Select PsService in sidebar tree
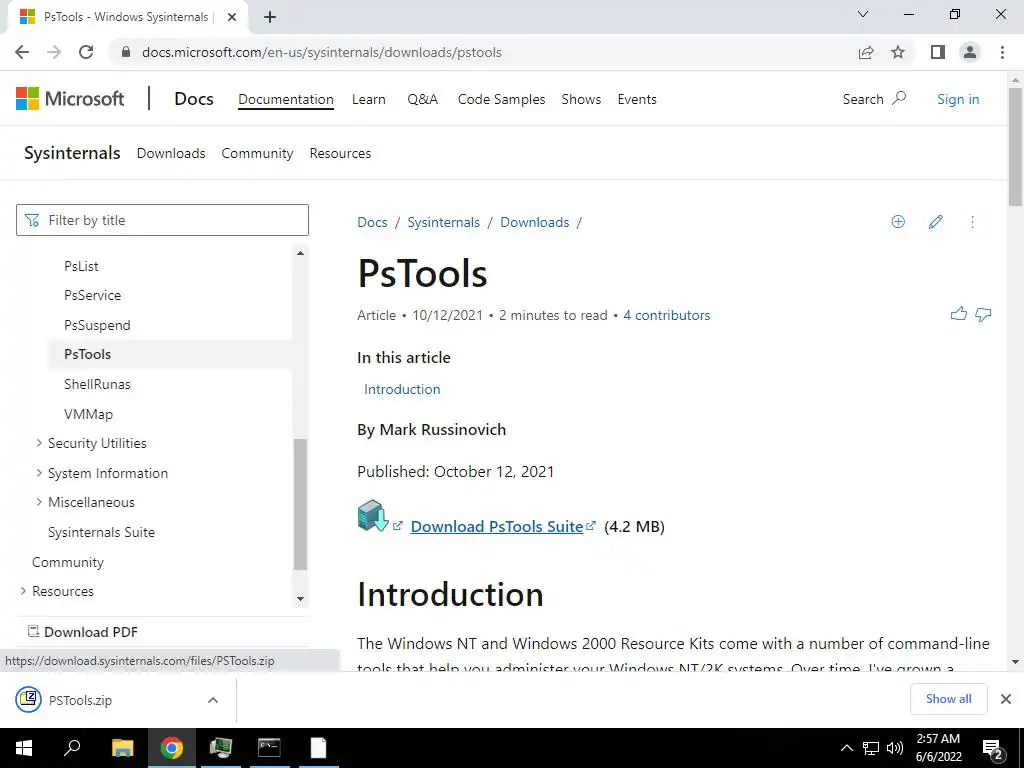This screenshot has width=1024, height=768. pos(92,295)
